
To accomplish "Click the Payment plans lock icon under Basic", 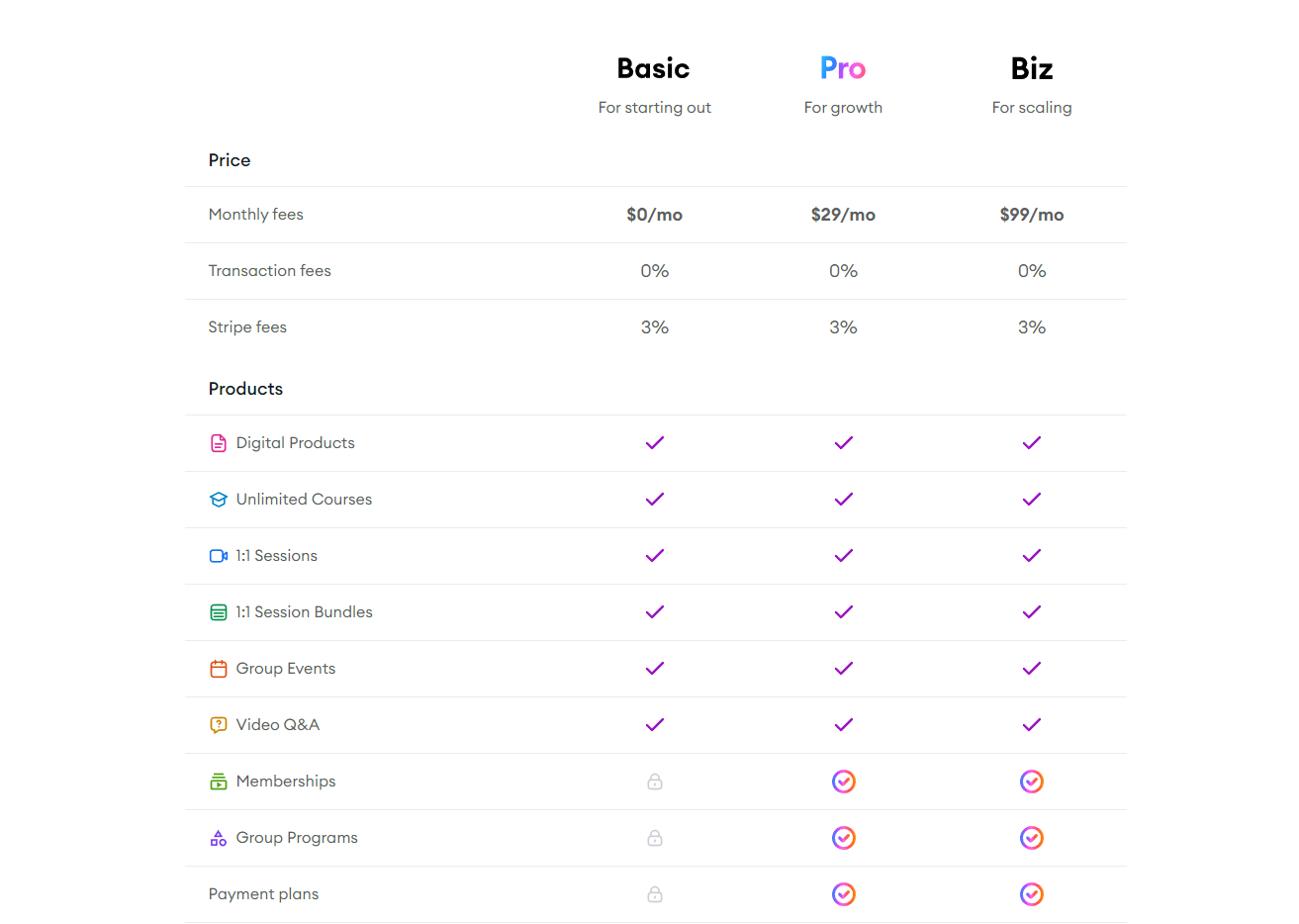I will coord(654,893).
